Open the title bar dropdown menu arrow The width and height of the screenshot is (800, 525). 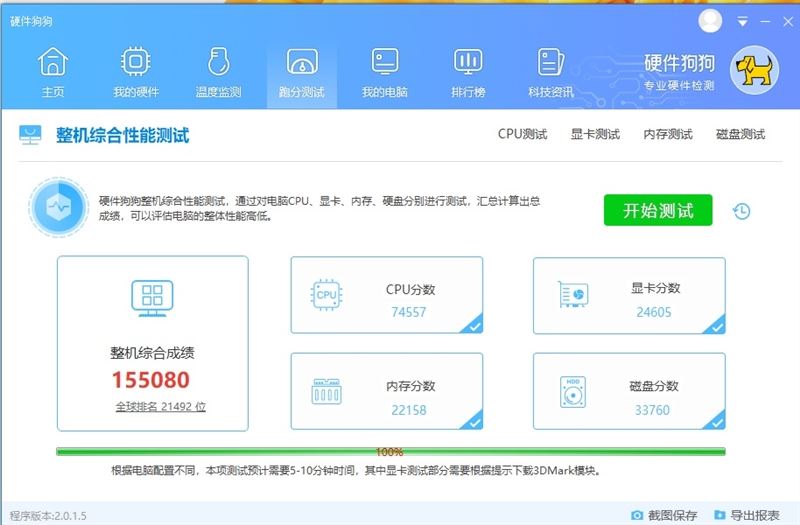[742, 21]
